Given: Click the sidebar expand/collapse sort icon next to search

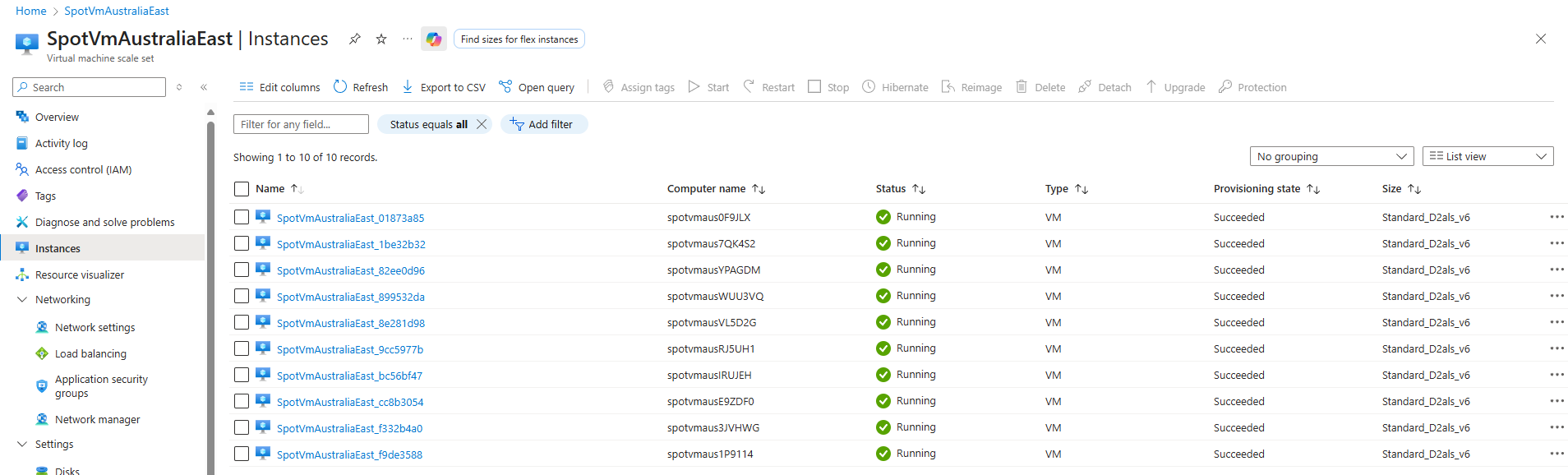Looking at the screenshot, I should click(179, 87).
